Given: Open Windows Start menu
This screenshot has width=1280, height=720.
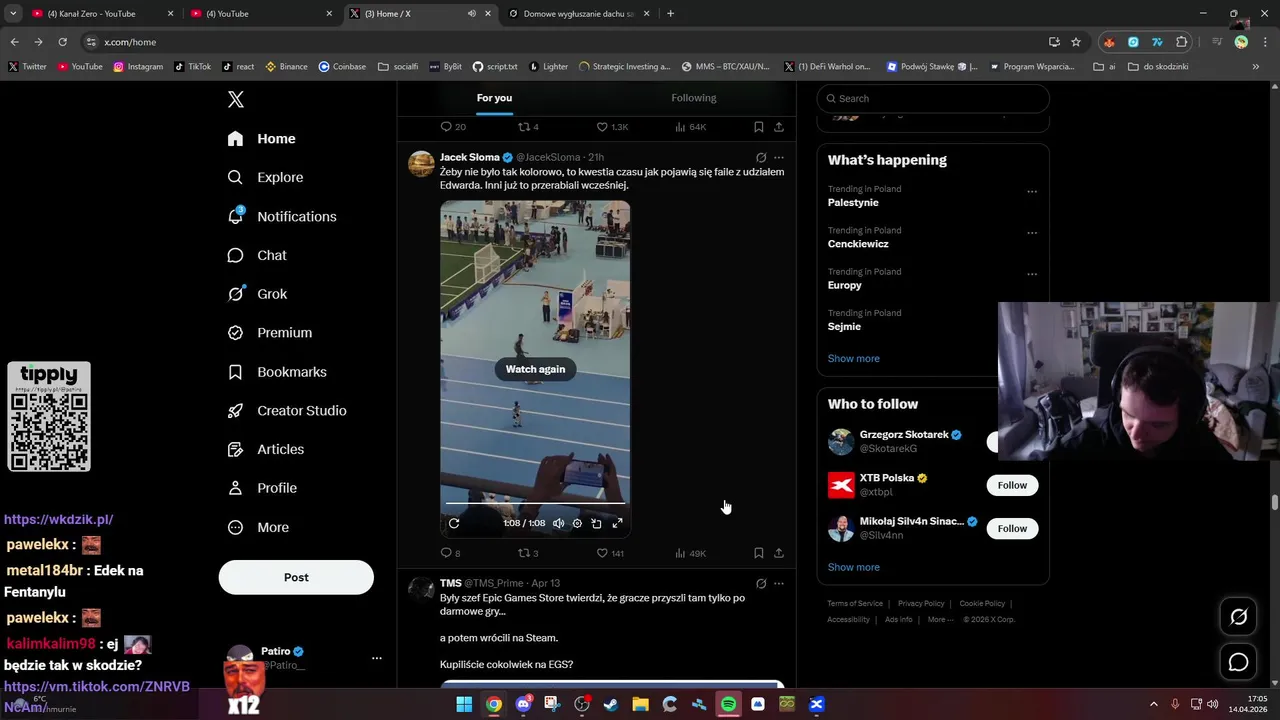Looking at the screenshot, I should (464, 704).
